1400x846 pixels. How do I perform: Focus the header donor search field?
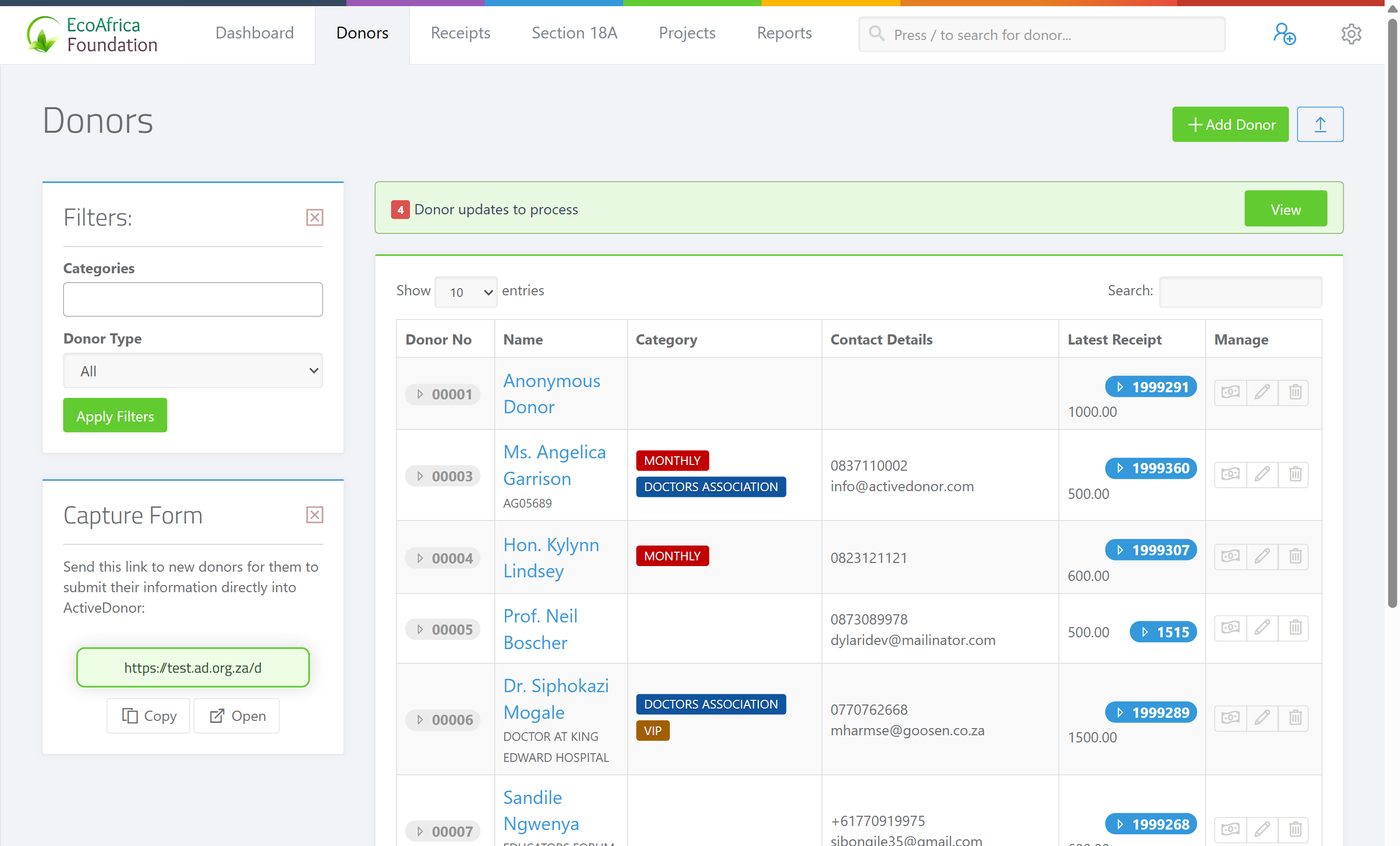tap(1041, 34)
